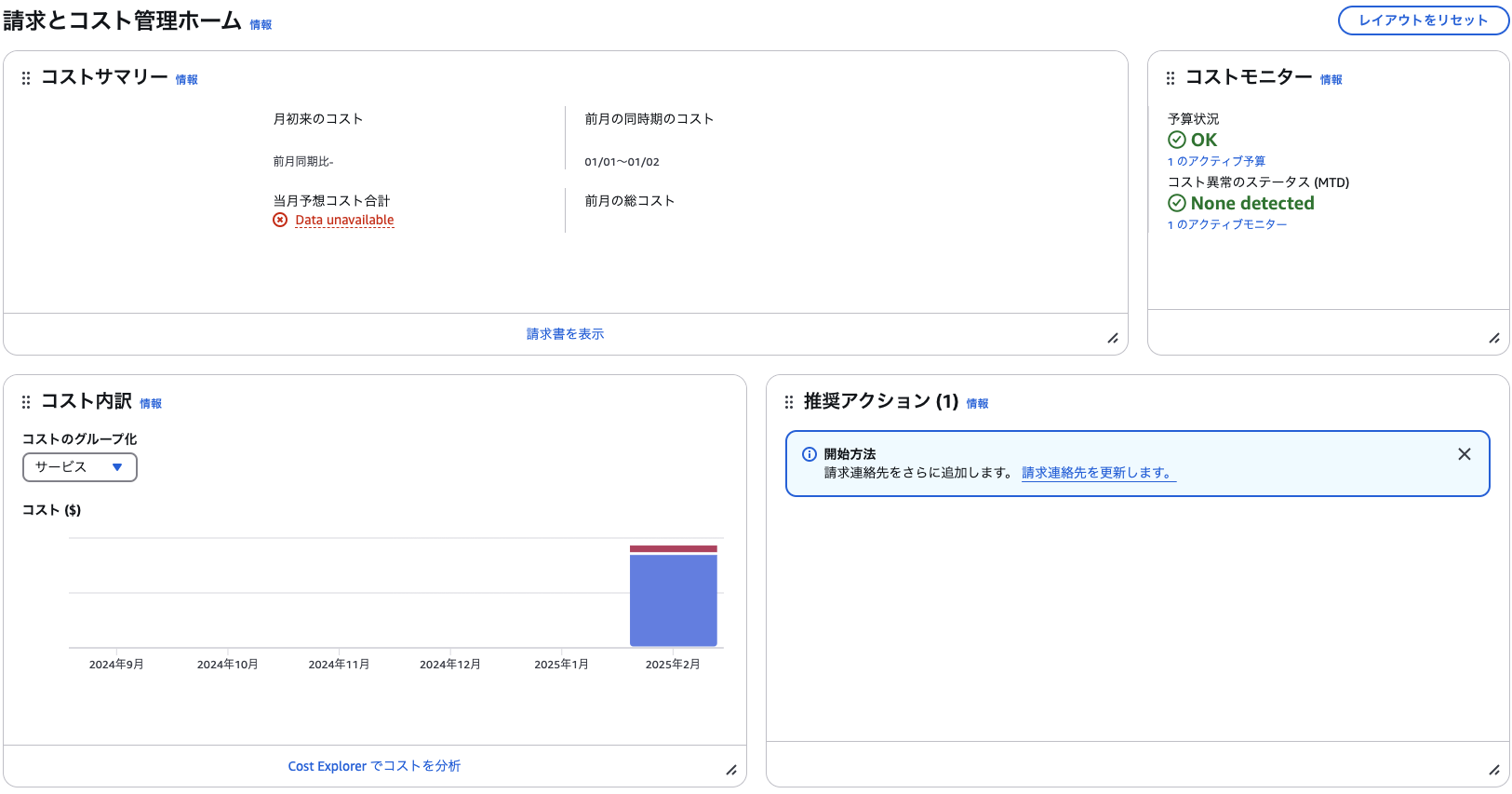
Task: Click drag handle of 推奨アクション widget
Action: coord(789,402)
